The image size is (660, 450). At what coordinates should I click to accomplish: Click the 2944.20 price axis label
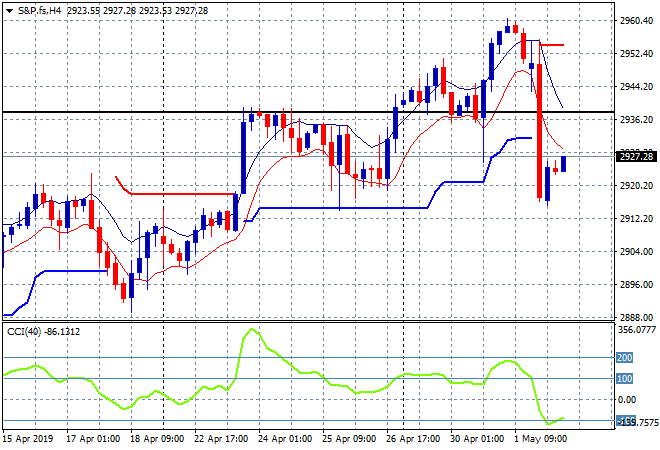point(636,86)
